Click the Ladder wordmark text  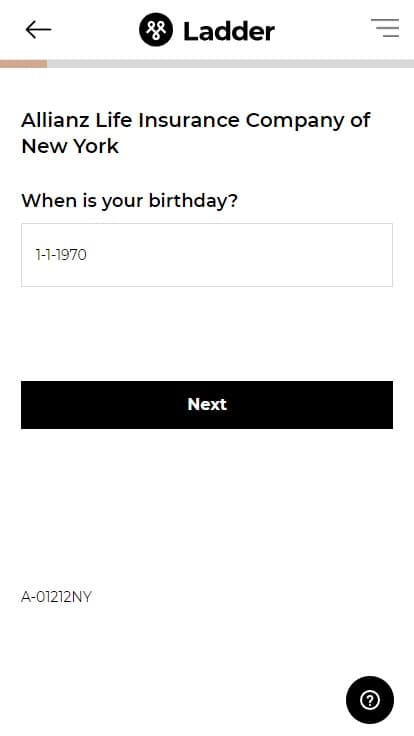229,31
